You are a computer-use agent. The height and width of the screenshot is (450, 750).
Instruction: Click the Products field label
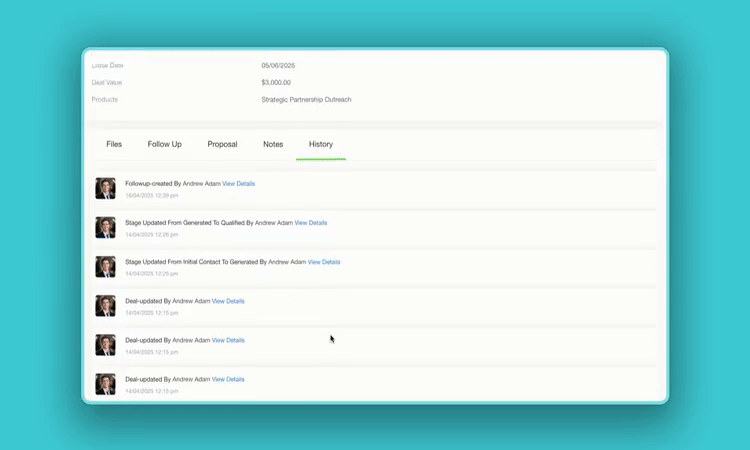point(104,99)
